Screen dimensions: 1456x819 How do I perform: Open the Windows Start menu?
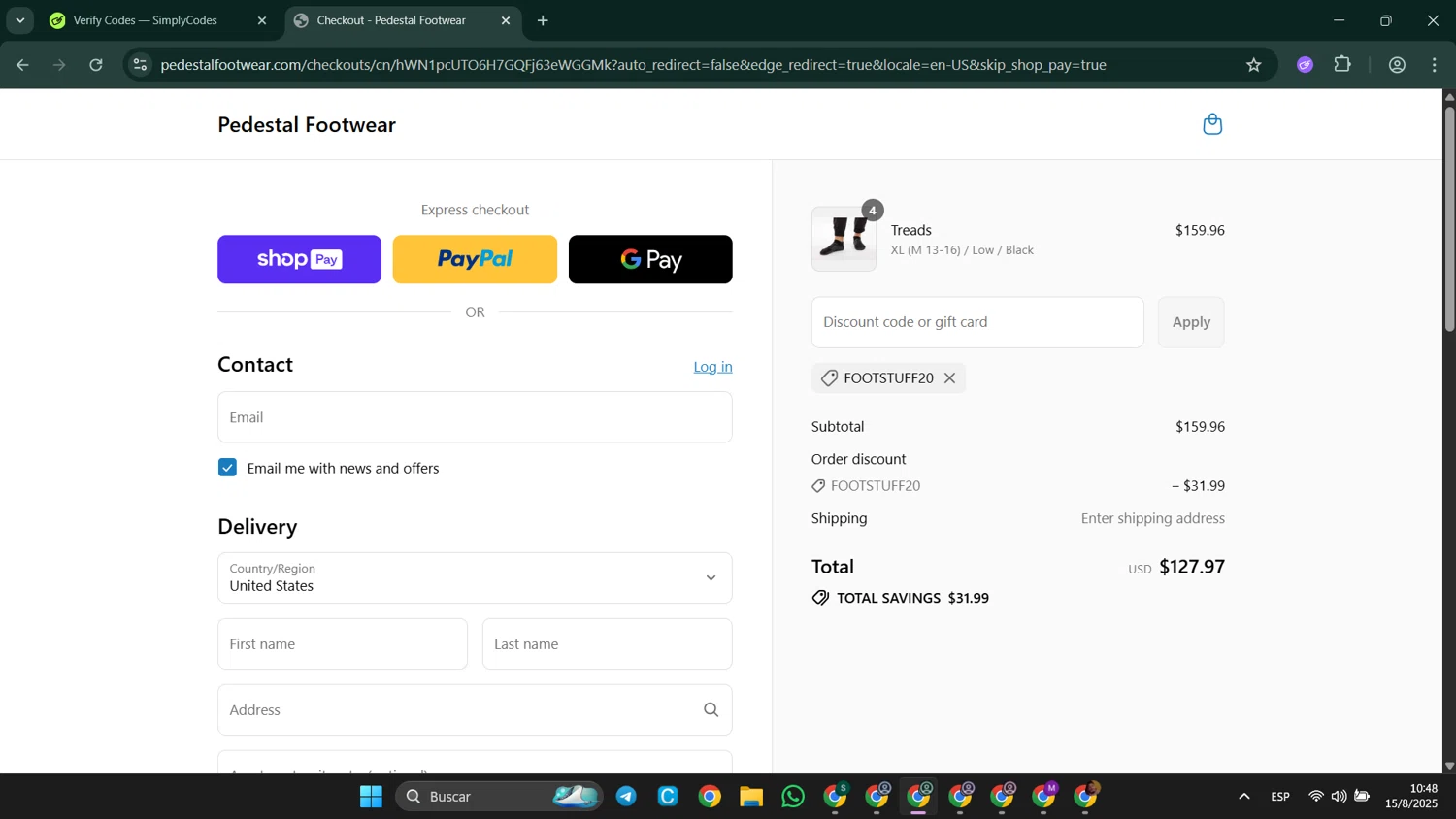[x=371, y=797]
